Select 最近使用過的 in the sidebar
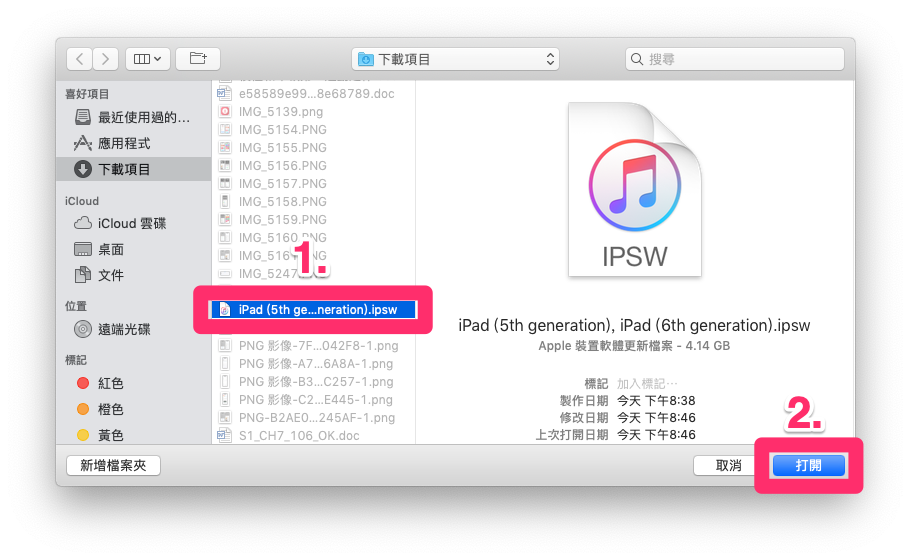Viewport: 911px width, 560px height. click(134, 117)
